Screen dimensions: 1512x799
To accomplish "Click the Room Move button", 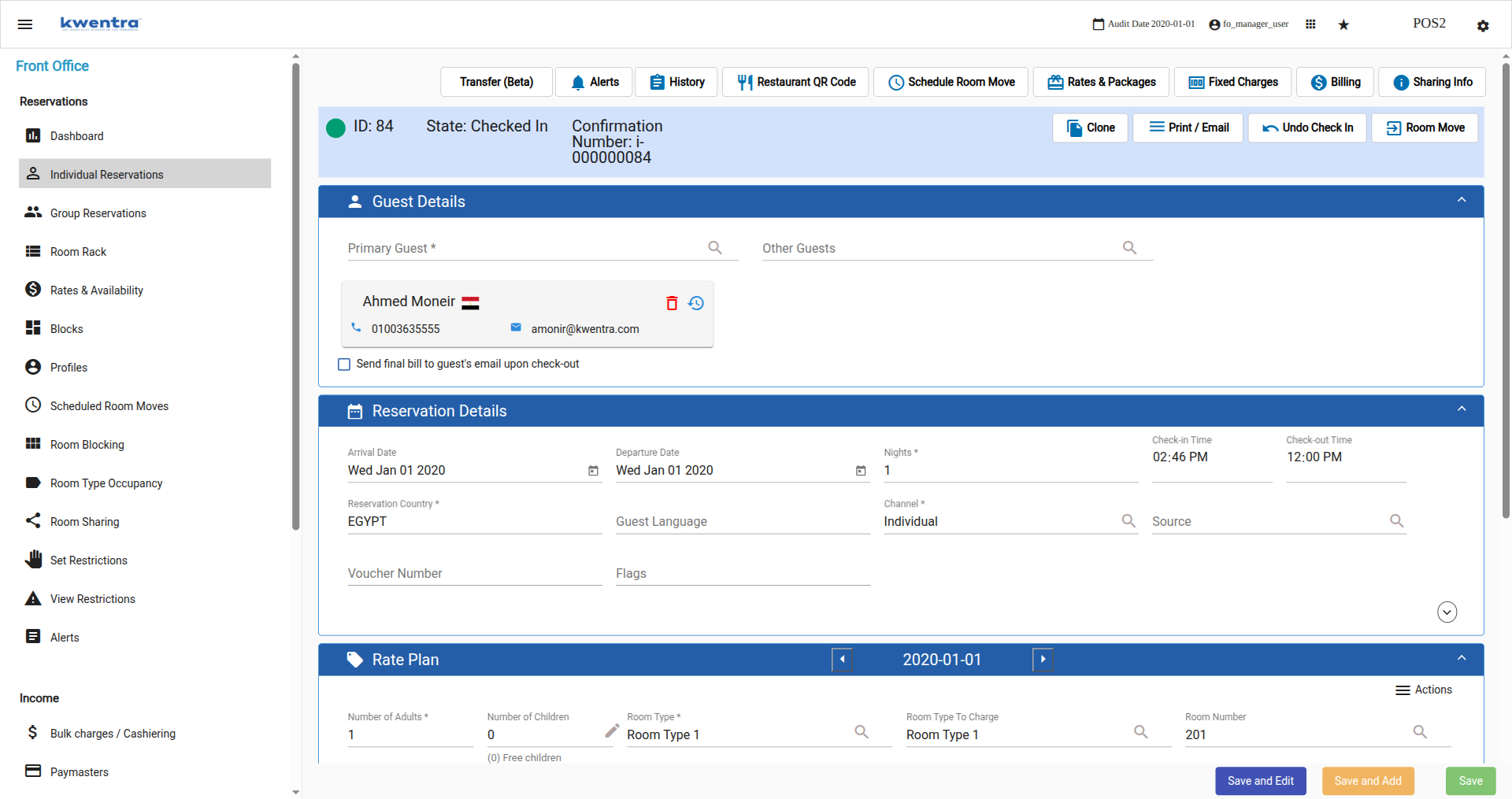I will tap(1425, 128).
